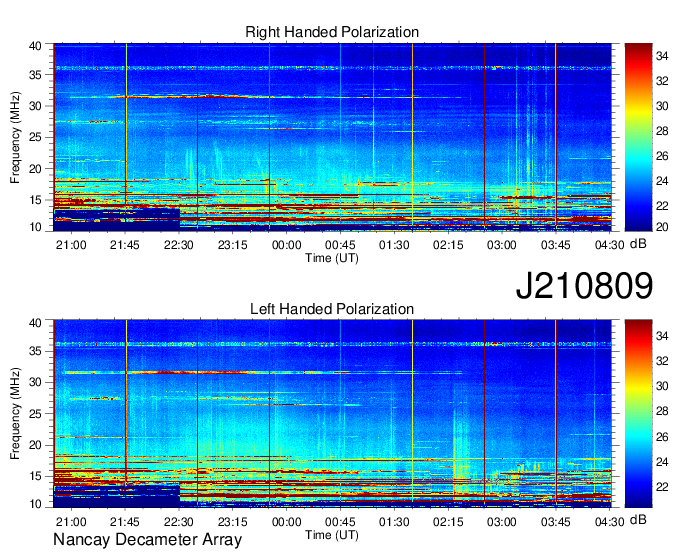Click the 21:45 tick under Left Handed plot
The height and width of the screenshot is (552, 680).
click(x=125, y=521)
